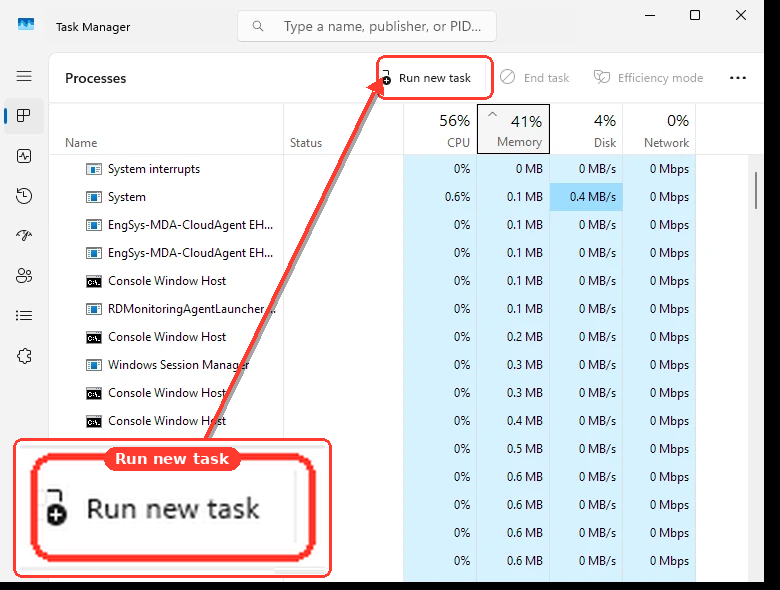The height and width of the screenshot is (590, 780).
Task: Open the Performance page from sidebar
Action: pyautogui.click(x=24, y=156)
